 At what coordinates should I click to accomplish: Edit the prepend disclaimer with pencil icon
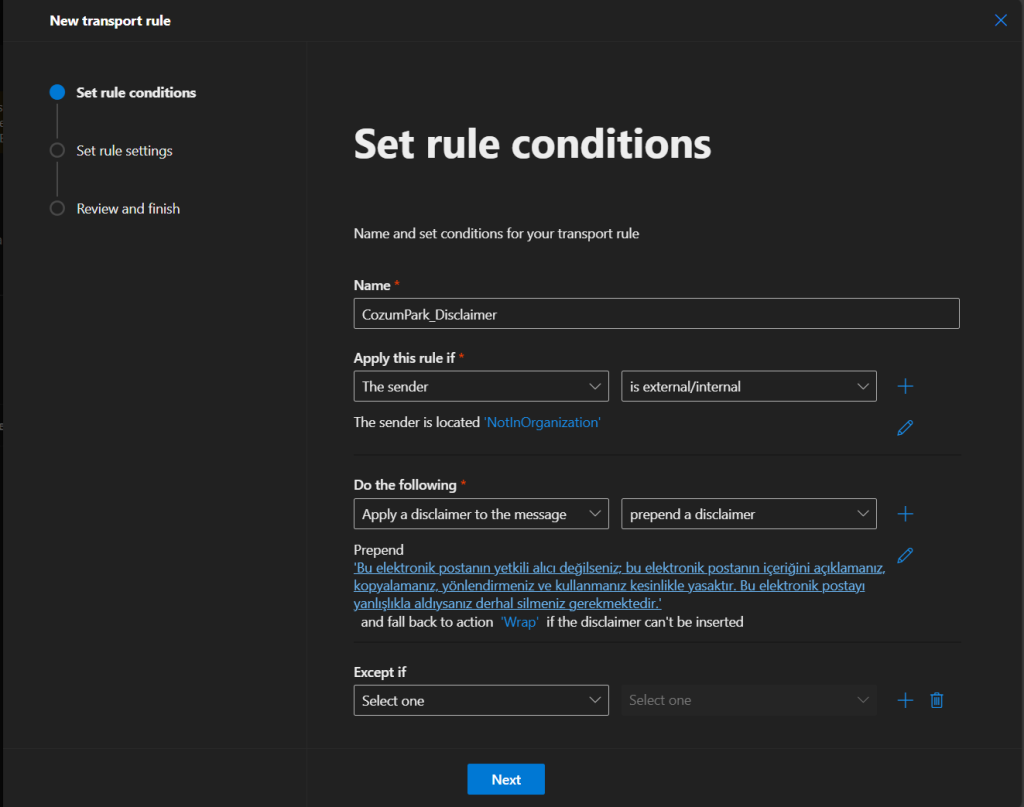pyautogui.click(x=905, y=555)
